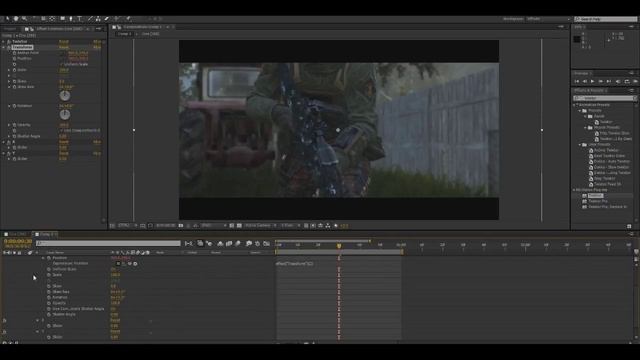The height and width of the screenshot is (360, 640).
Task: Click Comp 1 breadcrumb in viewer
Action: (124, 34)
